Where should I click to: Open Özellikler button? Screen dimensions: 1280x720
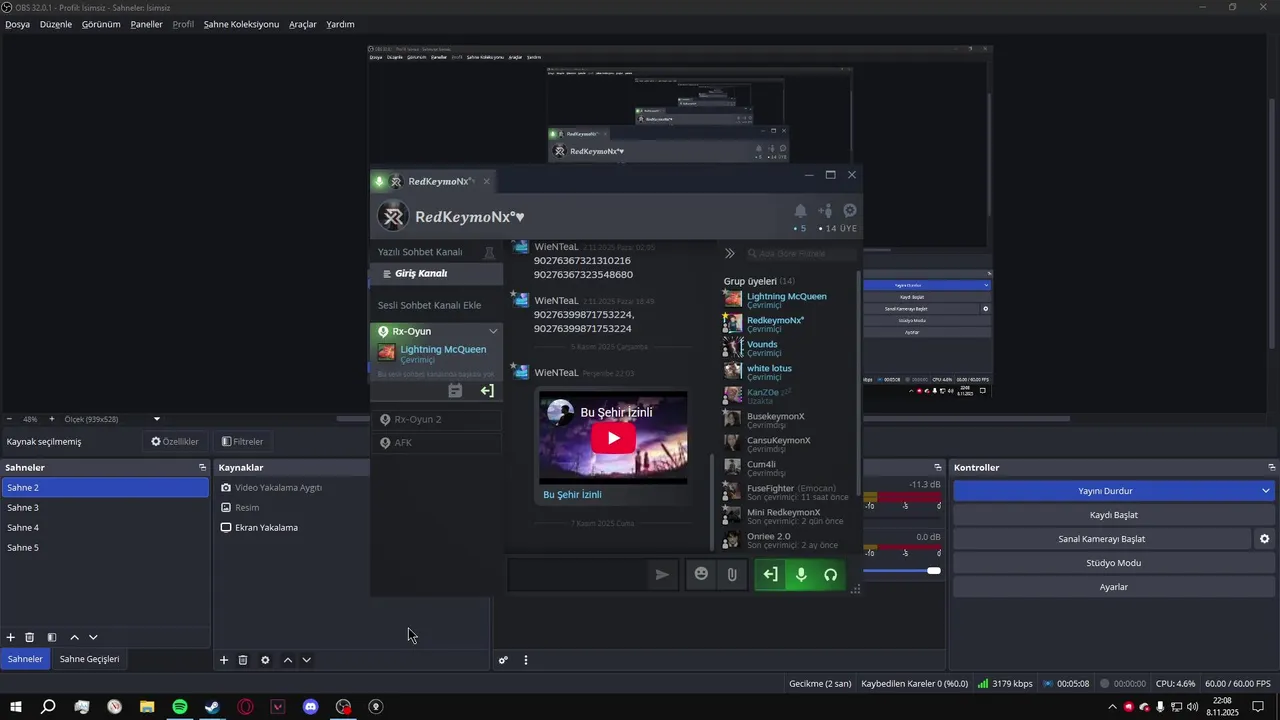click(x=175, y=441)
